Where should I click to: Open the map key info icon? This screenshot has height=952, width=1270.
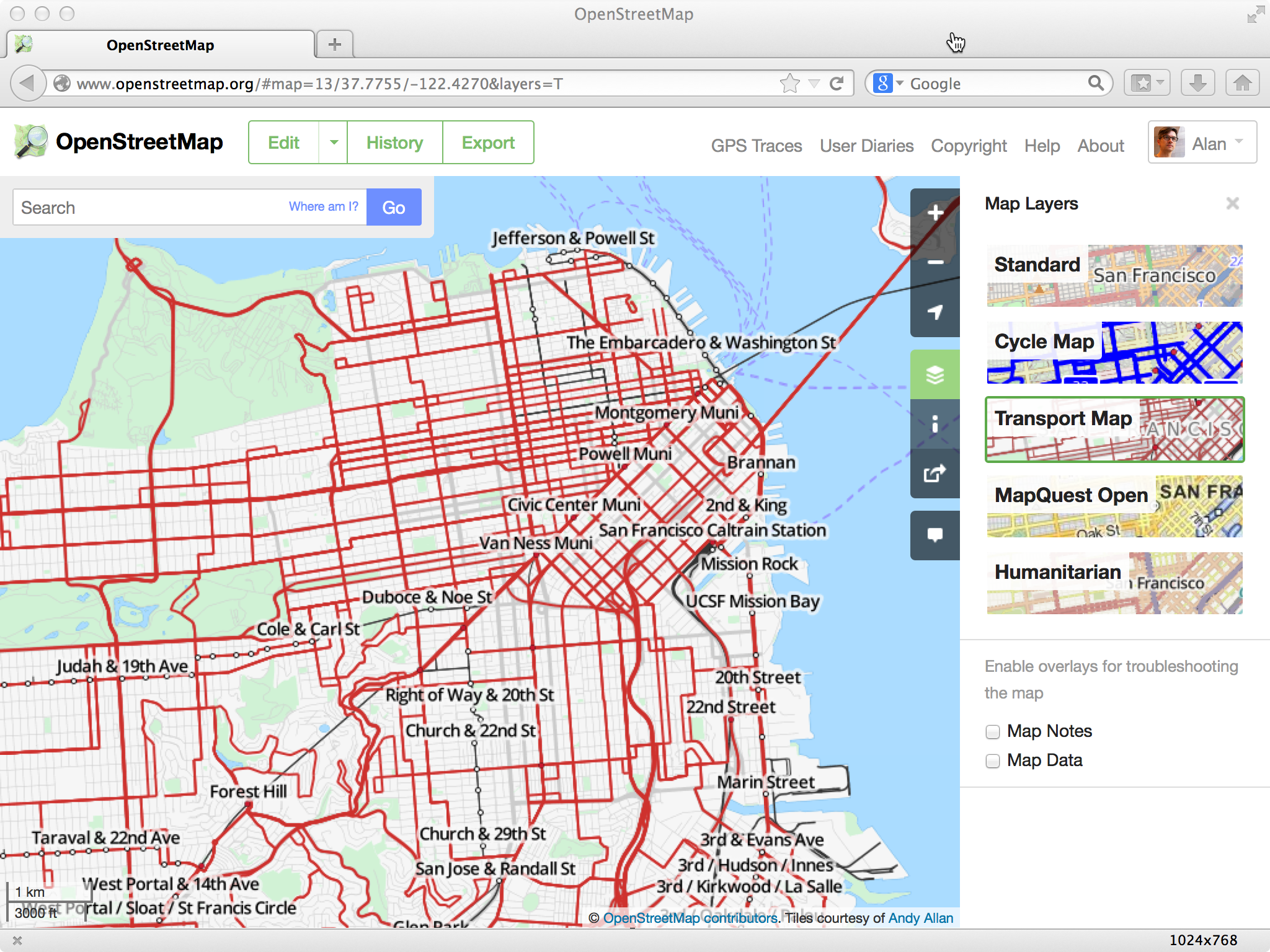(x=935, y=424)
